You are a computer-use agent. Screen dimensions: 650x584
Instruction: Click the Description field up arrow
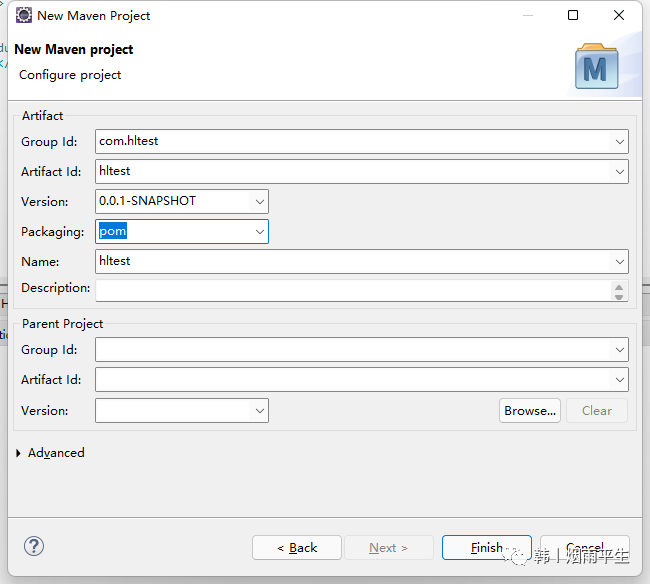coord(619,287)
